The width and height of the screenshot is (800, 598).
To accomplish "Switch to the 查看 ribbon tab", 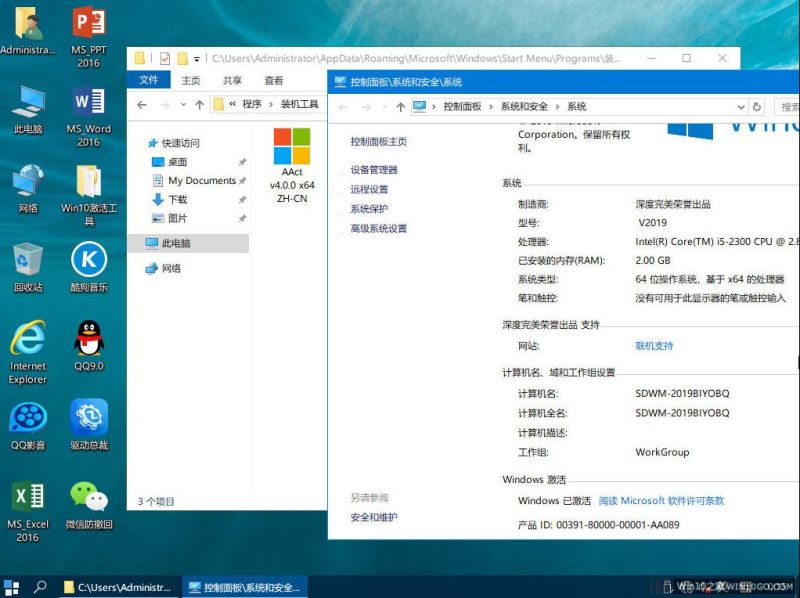I will click(x=273, y=80).
